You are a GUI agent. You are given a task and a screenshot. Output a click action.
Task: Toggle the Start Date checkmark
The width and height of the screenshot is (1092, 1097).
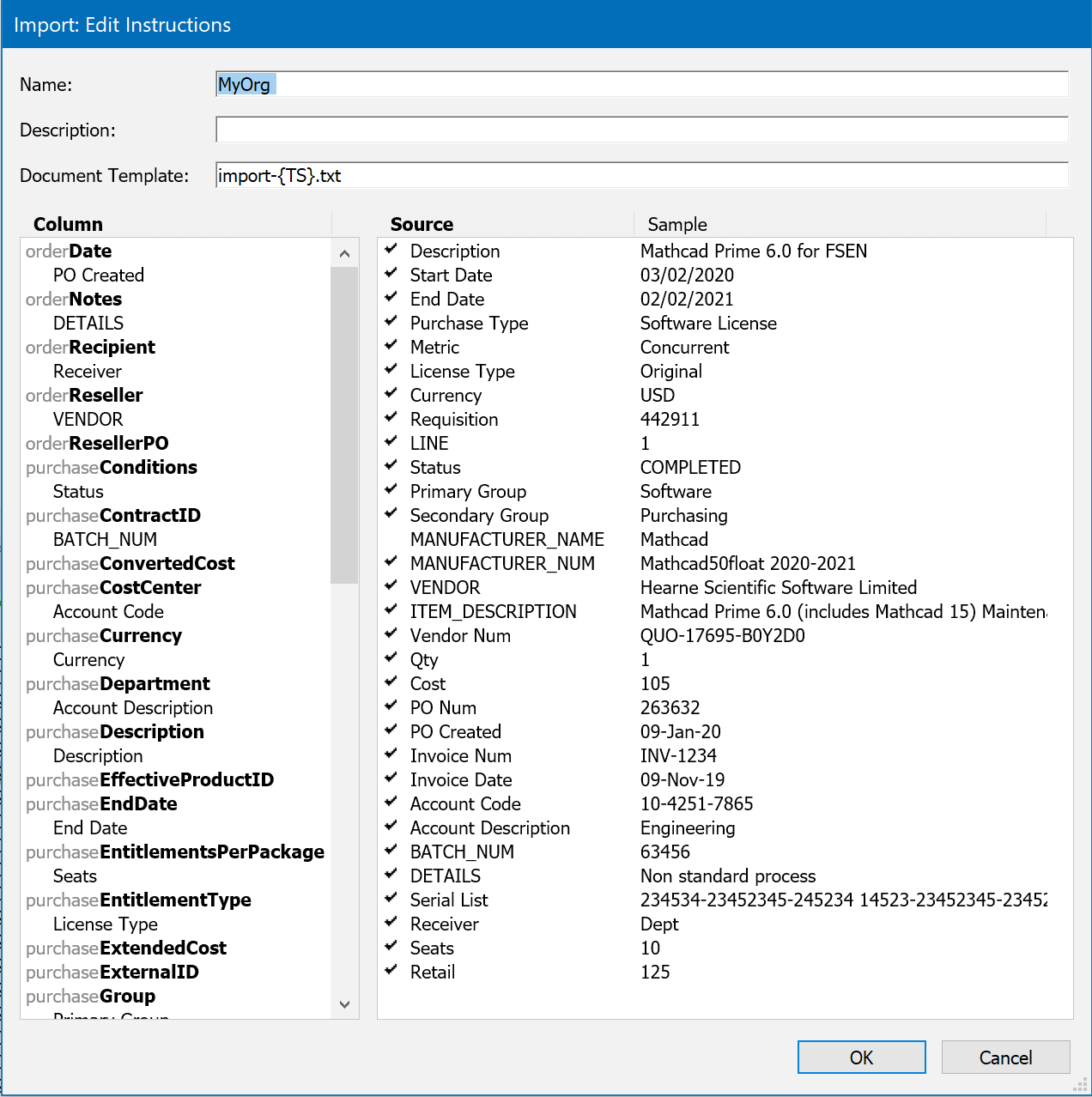click(x=391, y=275)
